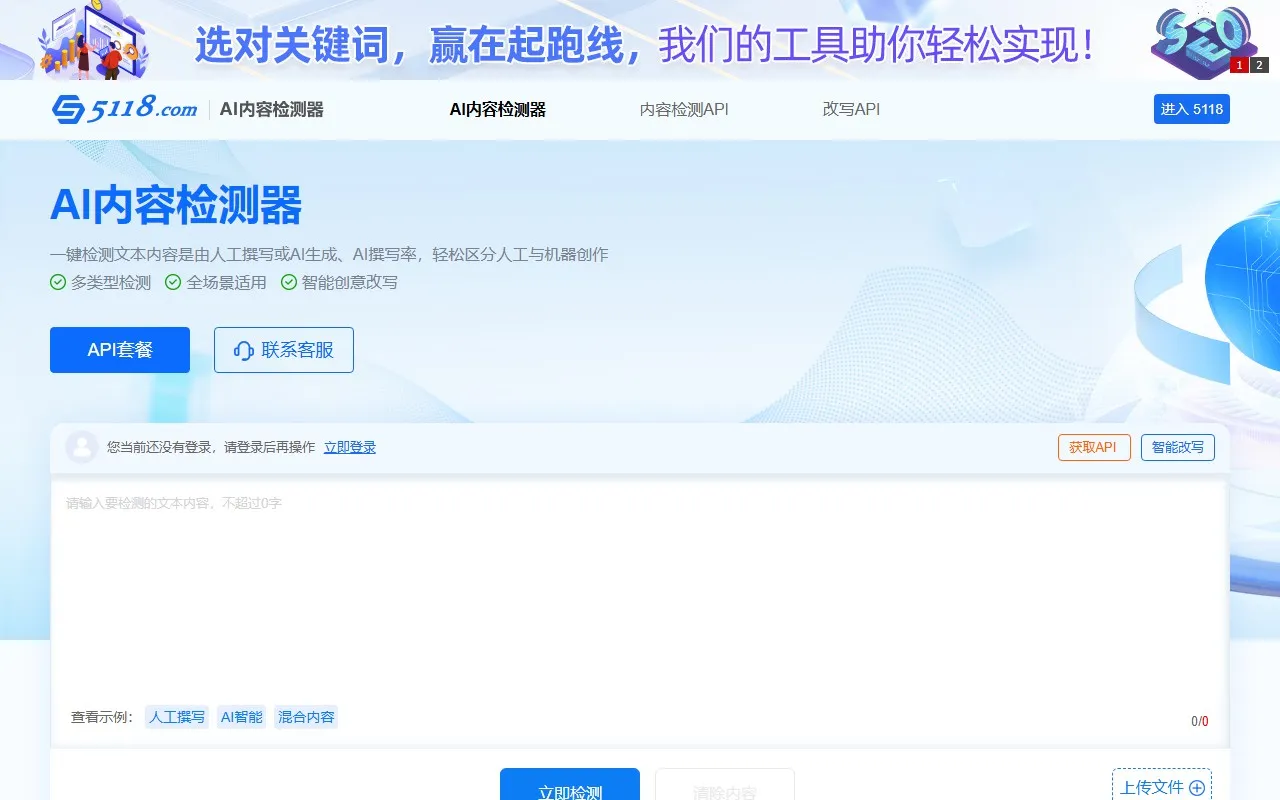
Task: Click the headset icon on 联系客服
Action: 243,350
